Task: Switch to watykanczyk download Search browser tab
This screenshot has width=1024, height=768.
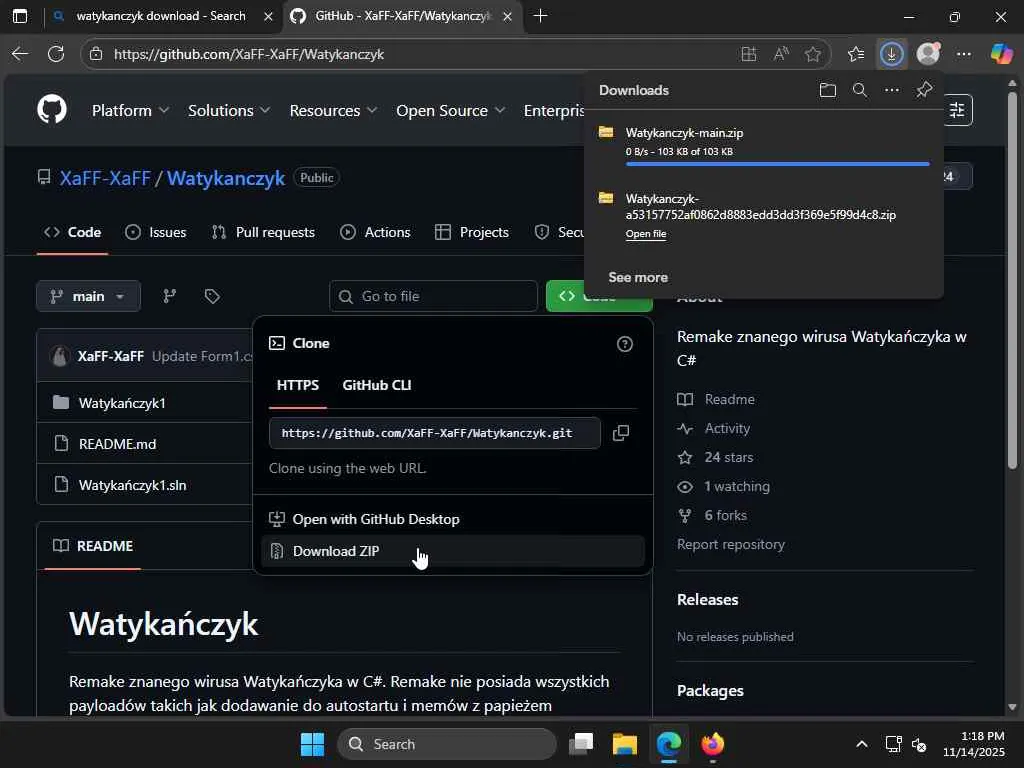Action: click(161, 16)
